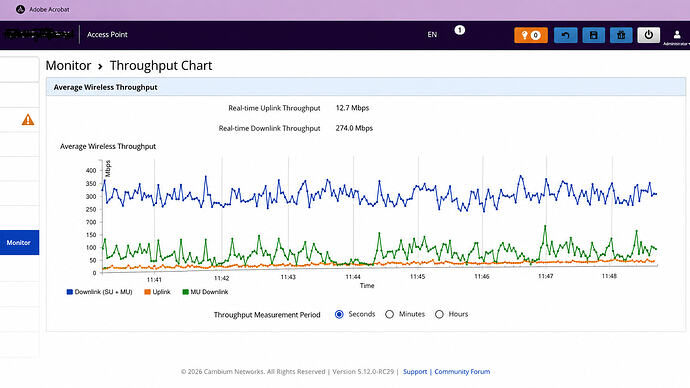This screenshot has width=690, height=388.
Task: Click the undo changes arrow icon
Action: pyautogui.click(x=565, y=35)
